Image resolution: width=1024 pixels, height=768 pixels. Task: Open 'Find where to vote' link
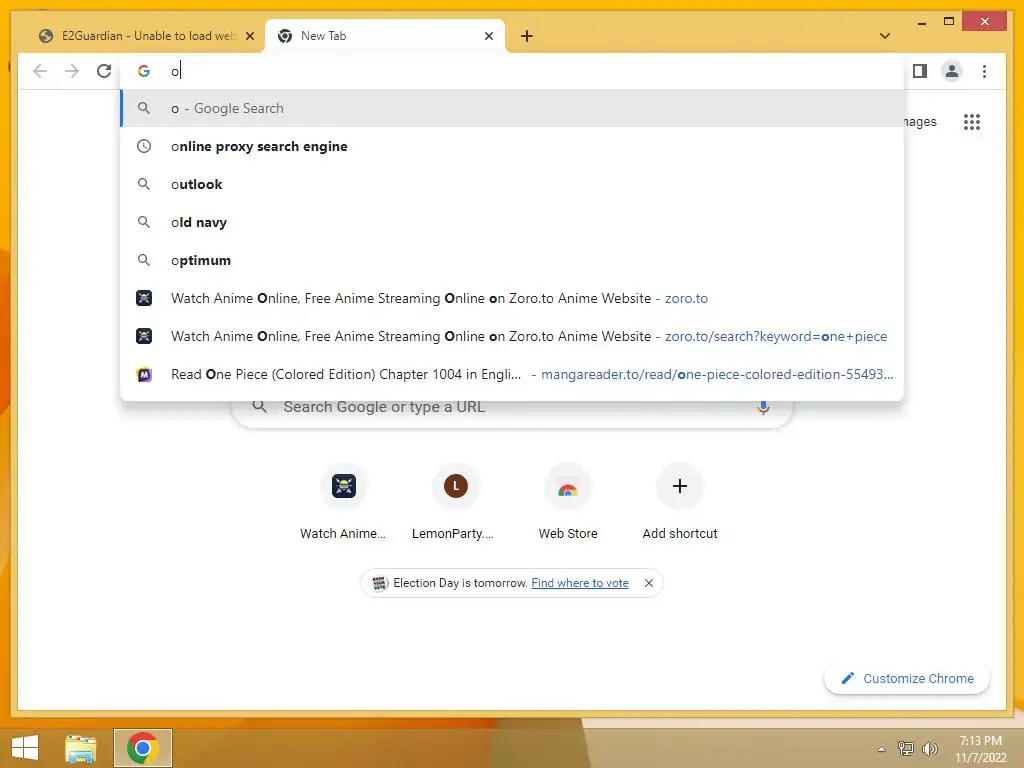pos(580,583)
